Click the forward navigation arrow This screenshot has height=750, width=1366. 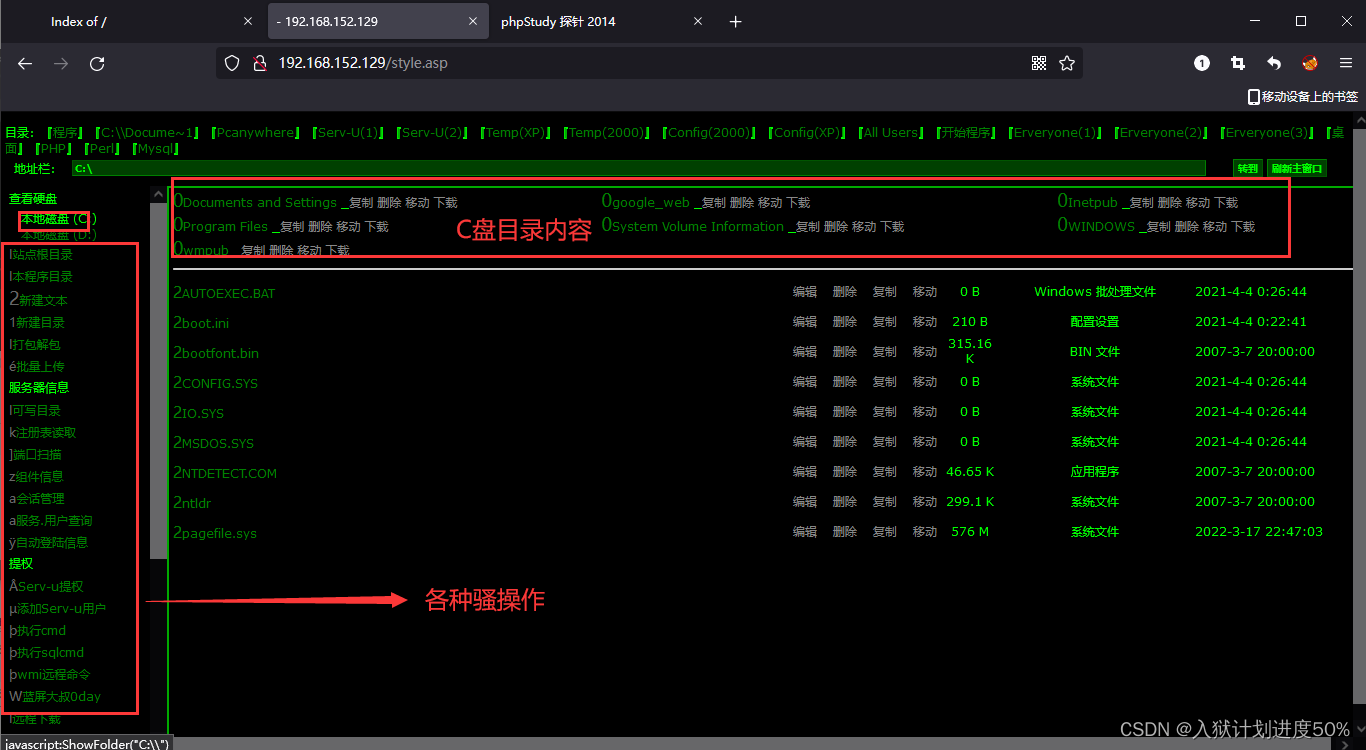pyautogui.click(x=61, y=63)
